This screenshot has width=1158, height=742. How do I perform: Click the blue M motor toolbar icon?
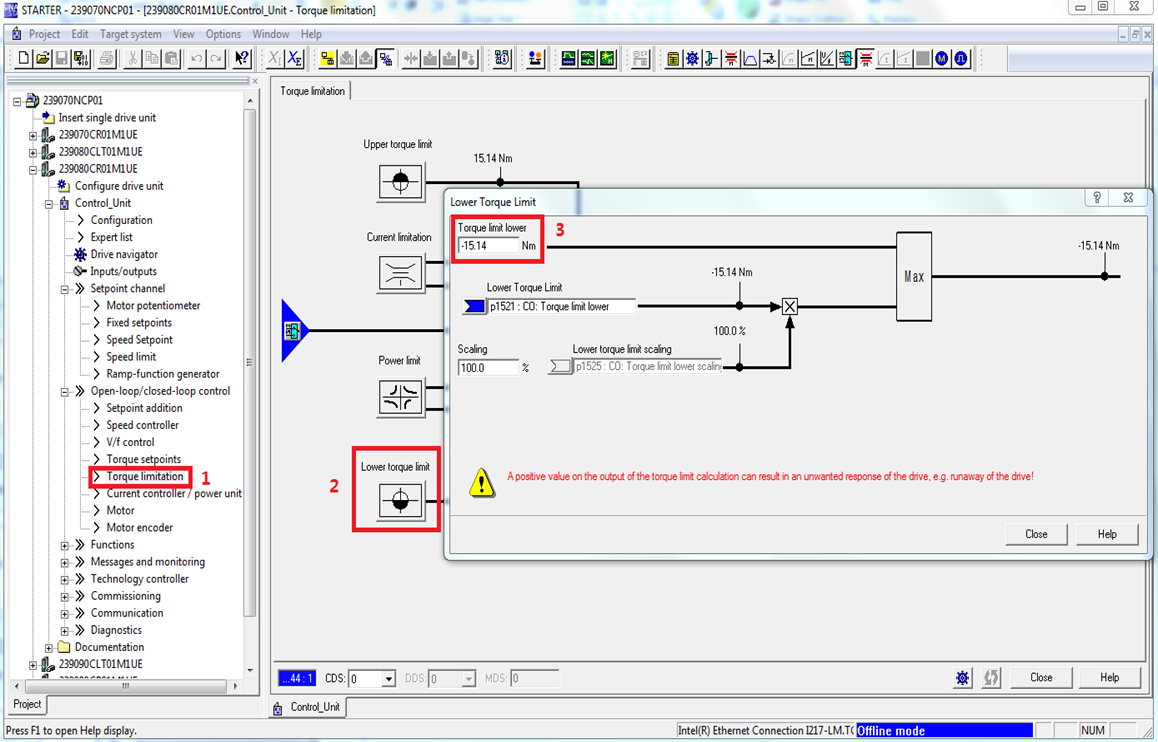(942, 59)
